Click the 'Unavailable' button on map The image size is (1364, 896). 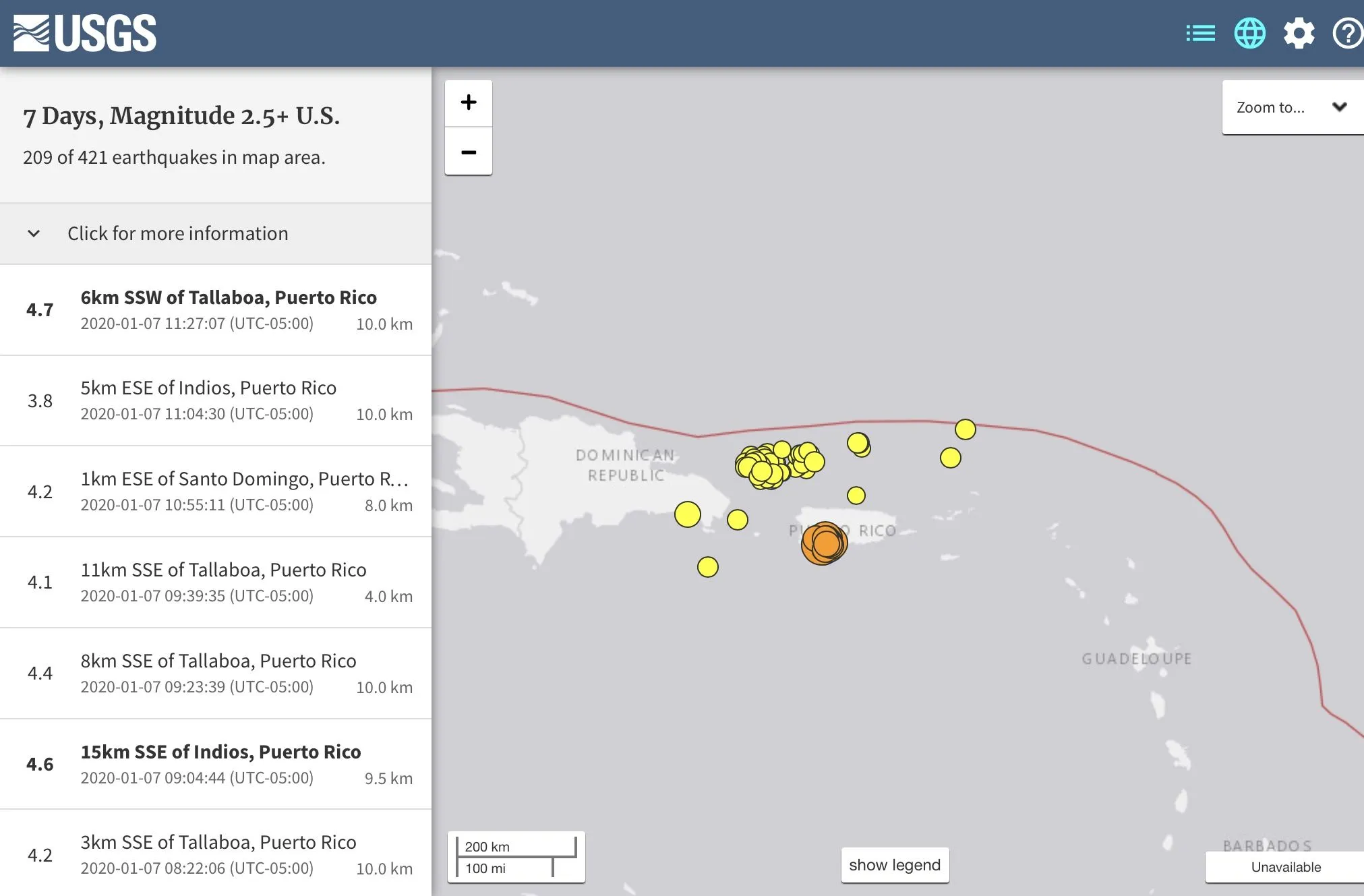1285,867
